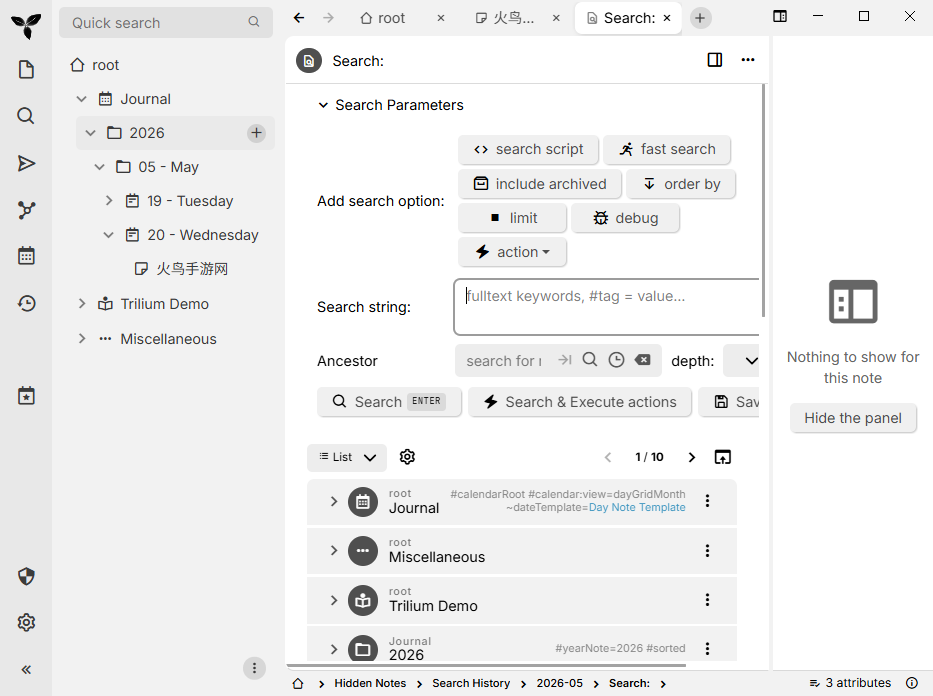
Task: Focus the Search string text box
Action: 607,307
